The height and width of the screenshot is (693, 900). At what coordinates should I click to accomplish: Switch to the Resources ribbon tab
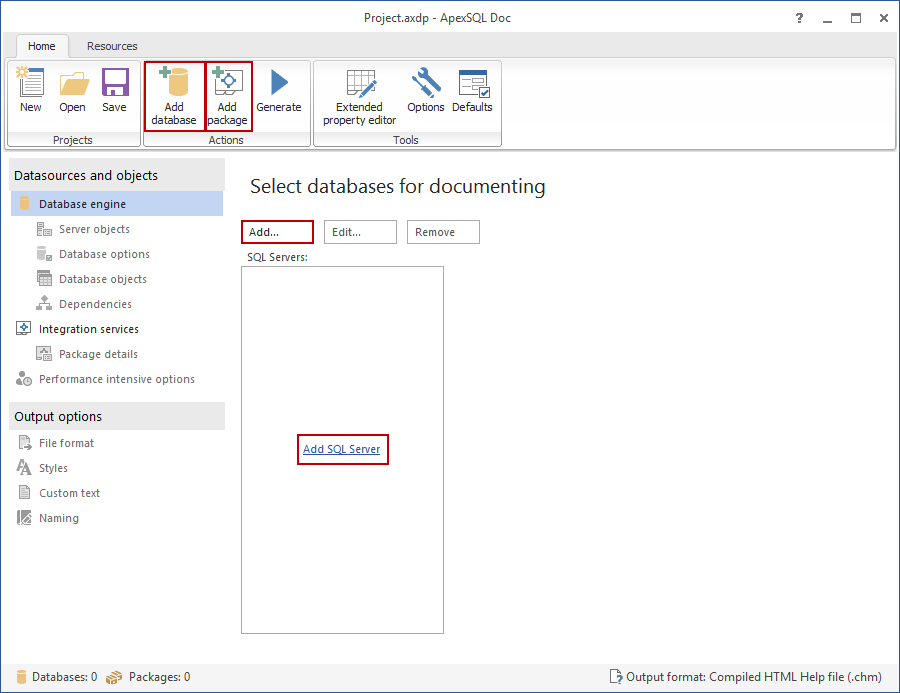tap(112, 46)
